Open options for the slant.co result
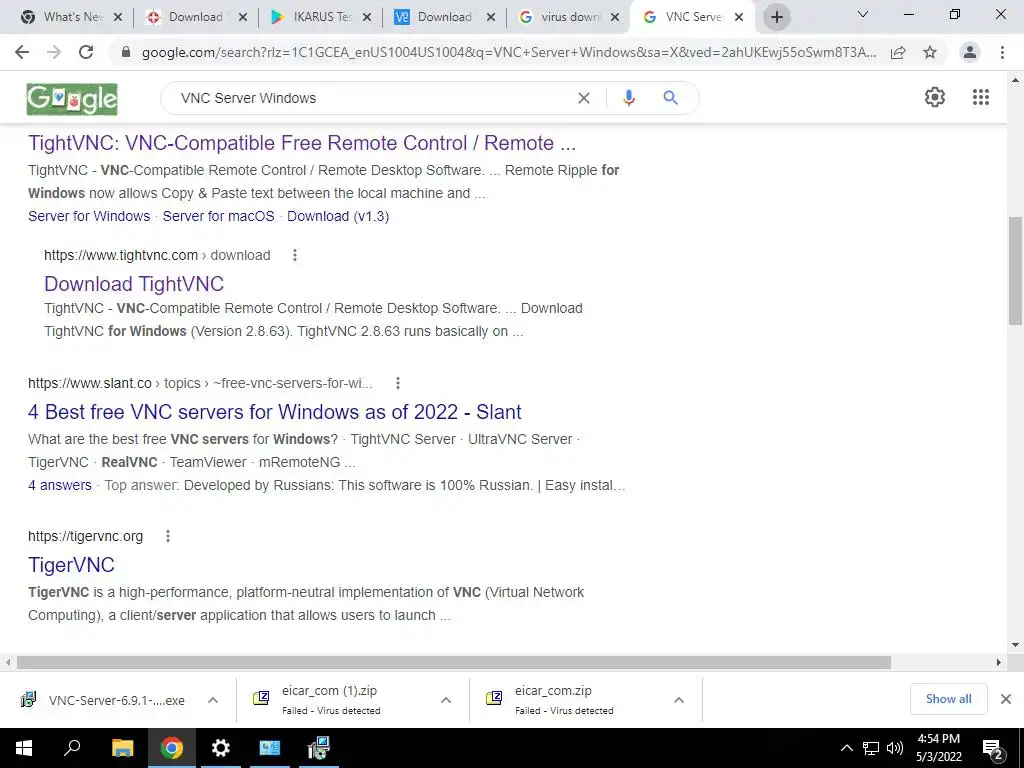This screenshot has width=1024, height=768. tap(398, 383)
